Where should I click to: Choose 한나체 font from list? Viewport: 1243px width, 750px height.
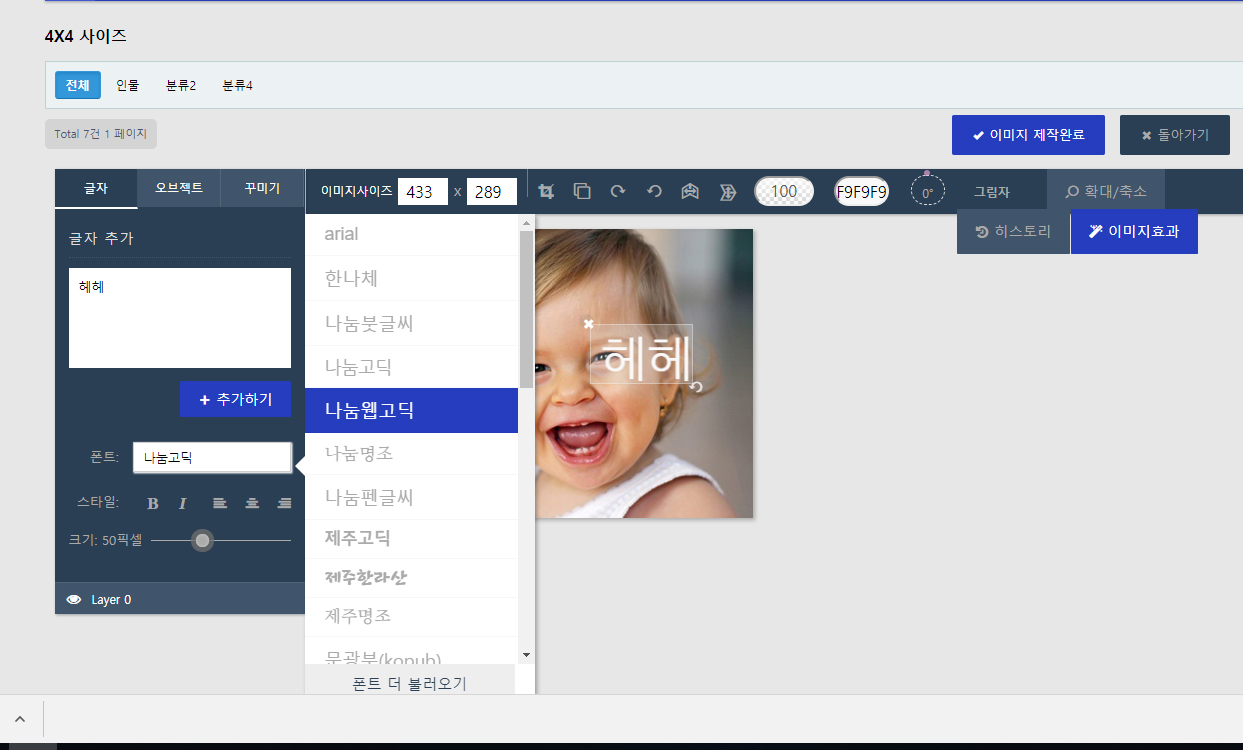(x=411, y=278)
